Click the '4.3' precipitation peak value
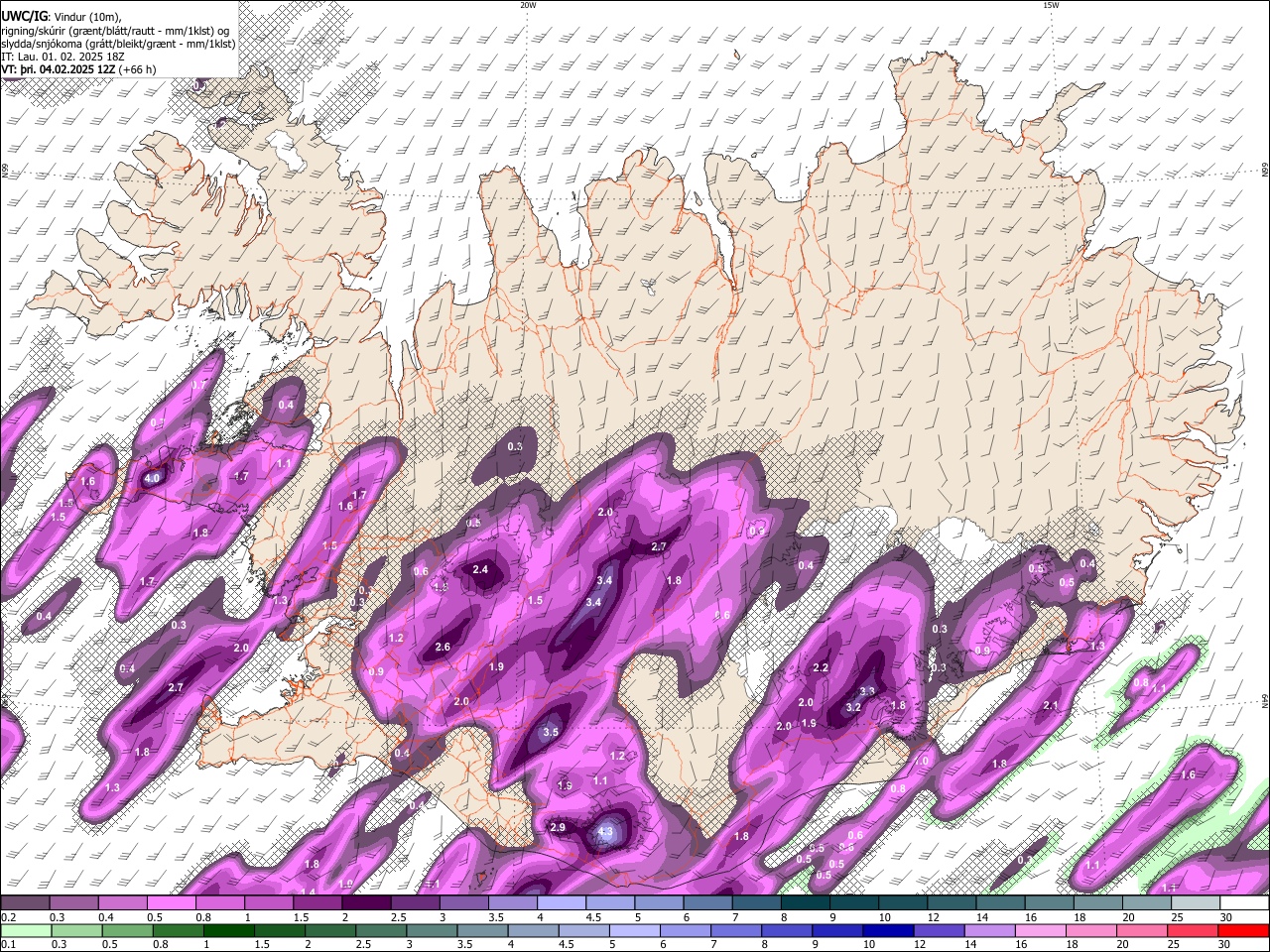1270x952 pixels. (606, 831)
